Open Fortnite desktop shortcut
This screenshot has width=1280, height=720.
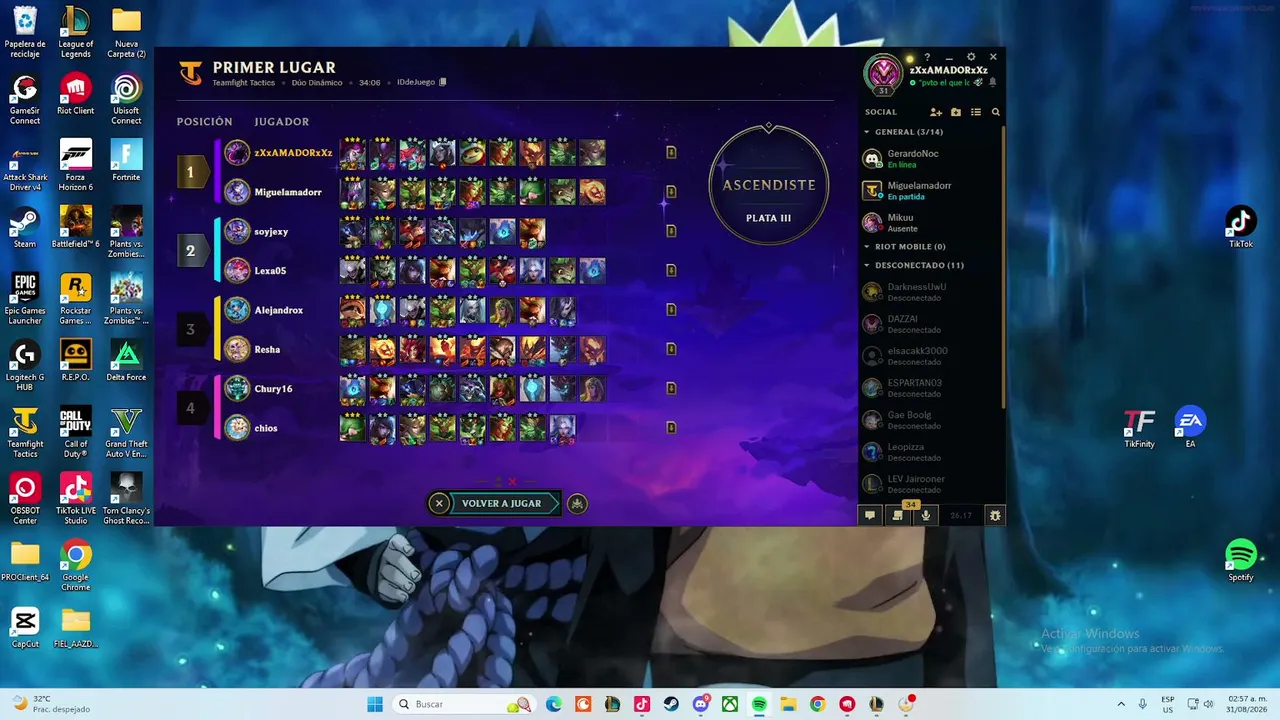(126, 160)
